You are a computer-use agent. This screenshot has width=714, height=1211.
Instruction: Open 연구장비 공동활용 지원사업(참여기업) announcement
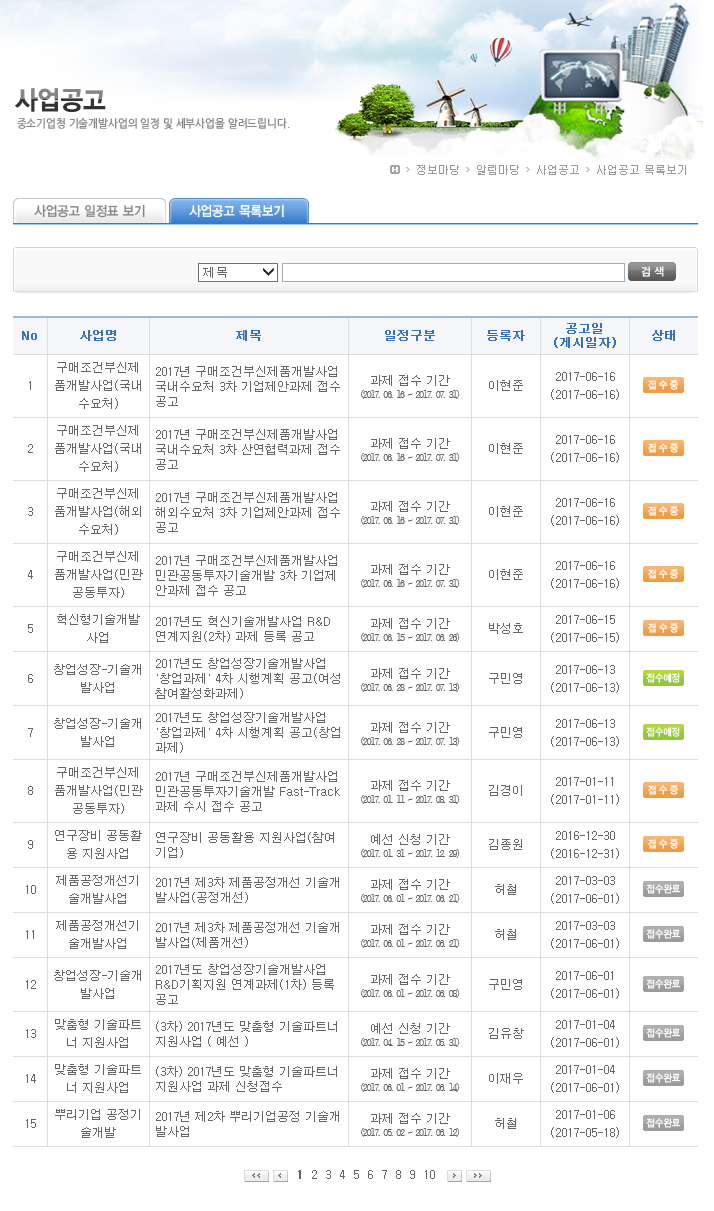pos(248,844)
